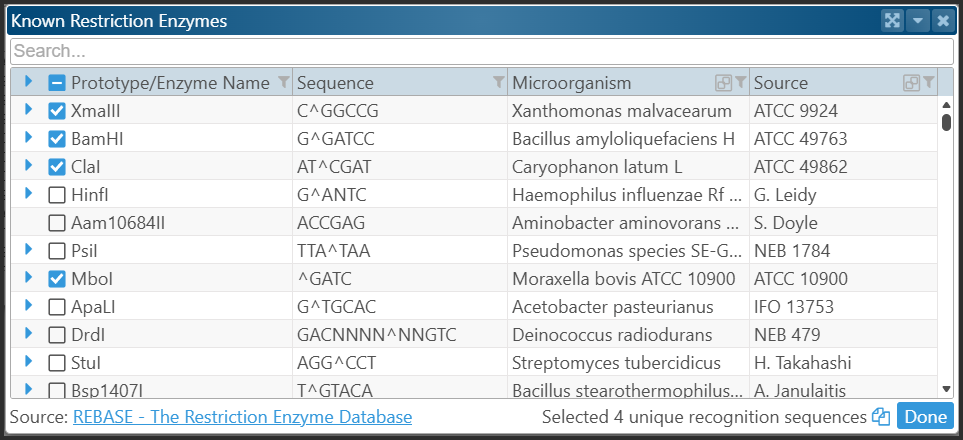Open the Prototype/Enzyme Name column filter

pos(283,82)
